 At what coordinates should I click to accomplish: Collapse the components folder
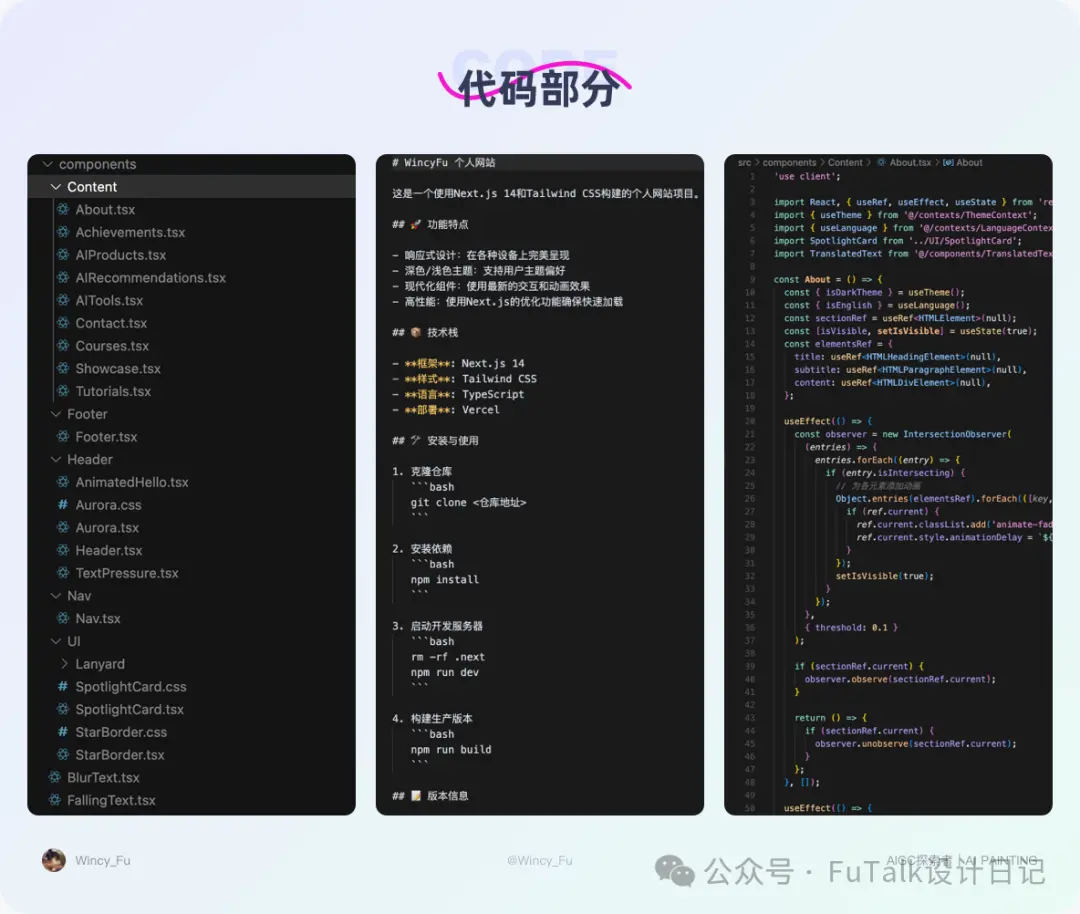(48, 164)
